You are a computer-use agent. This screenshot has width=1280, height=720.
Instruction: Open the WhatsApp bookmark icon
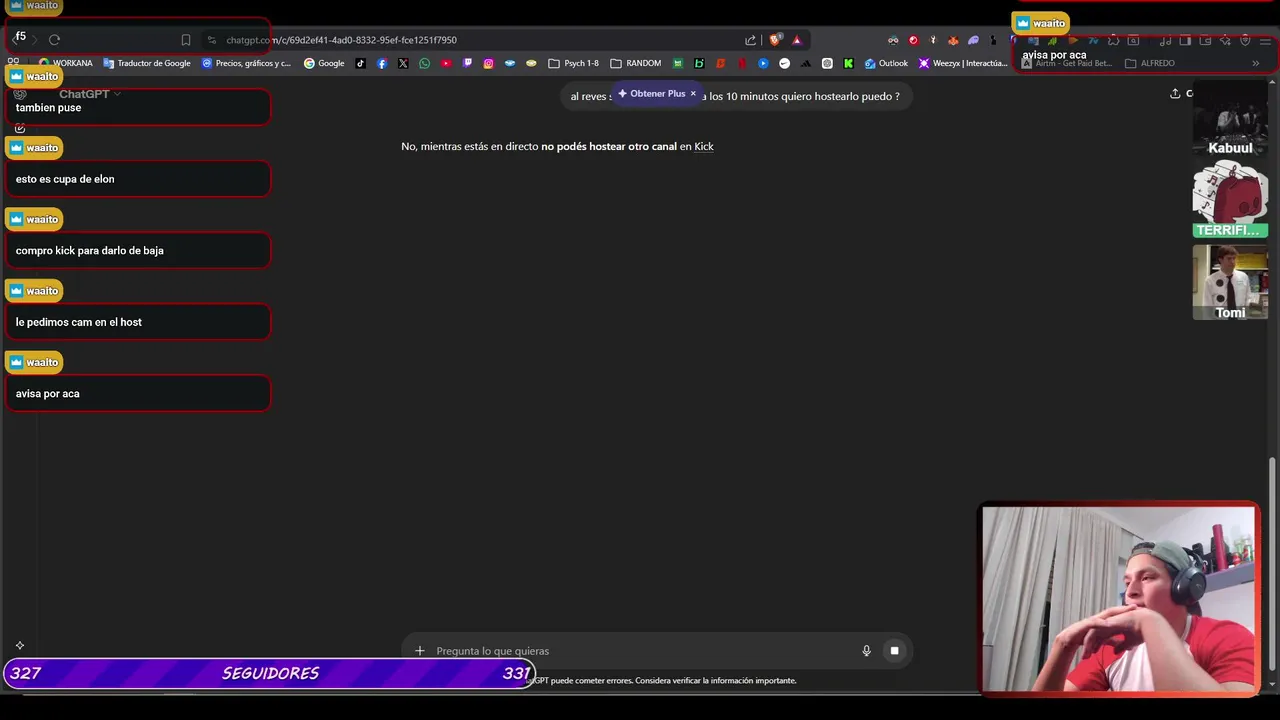pyautogui.click(x=424, y=63)
